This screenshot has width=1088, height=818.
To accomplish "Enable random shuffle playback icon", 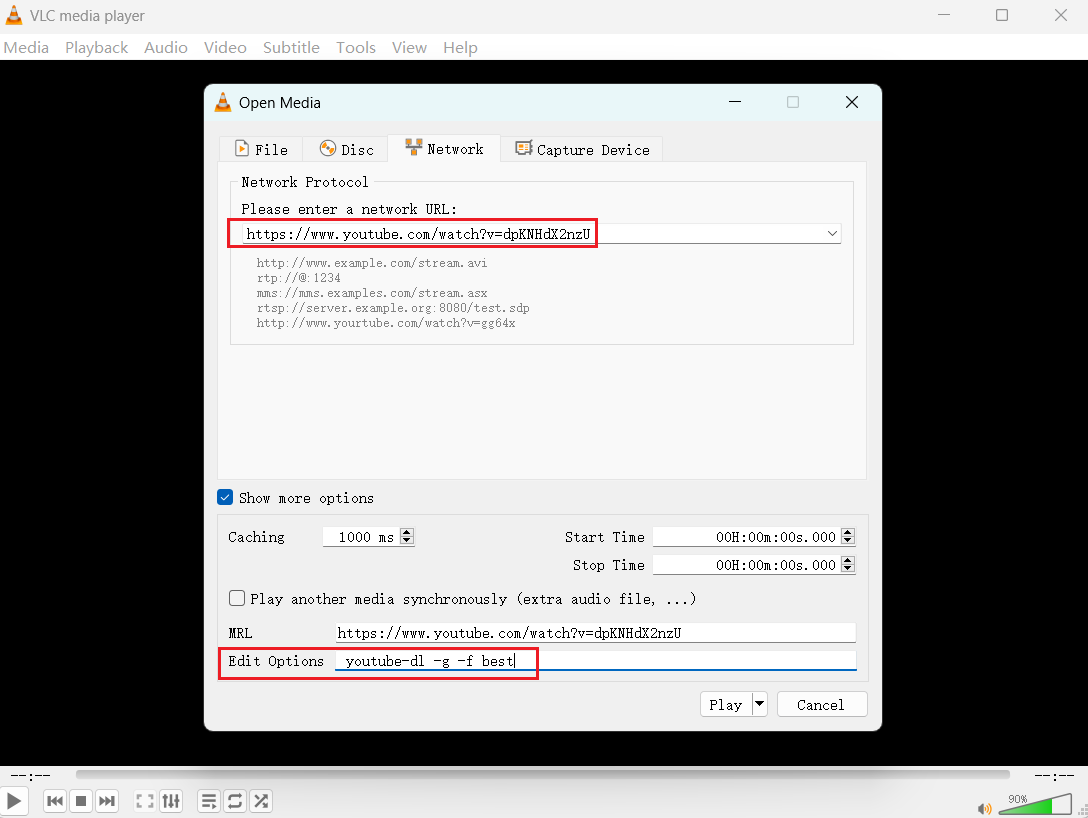I will 261,801.
